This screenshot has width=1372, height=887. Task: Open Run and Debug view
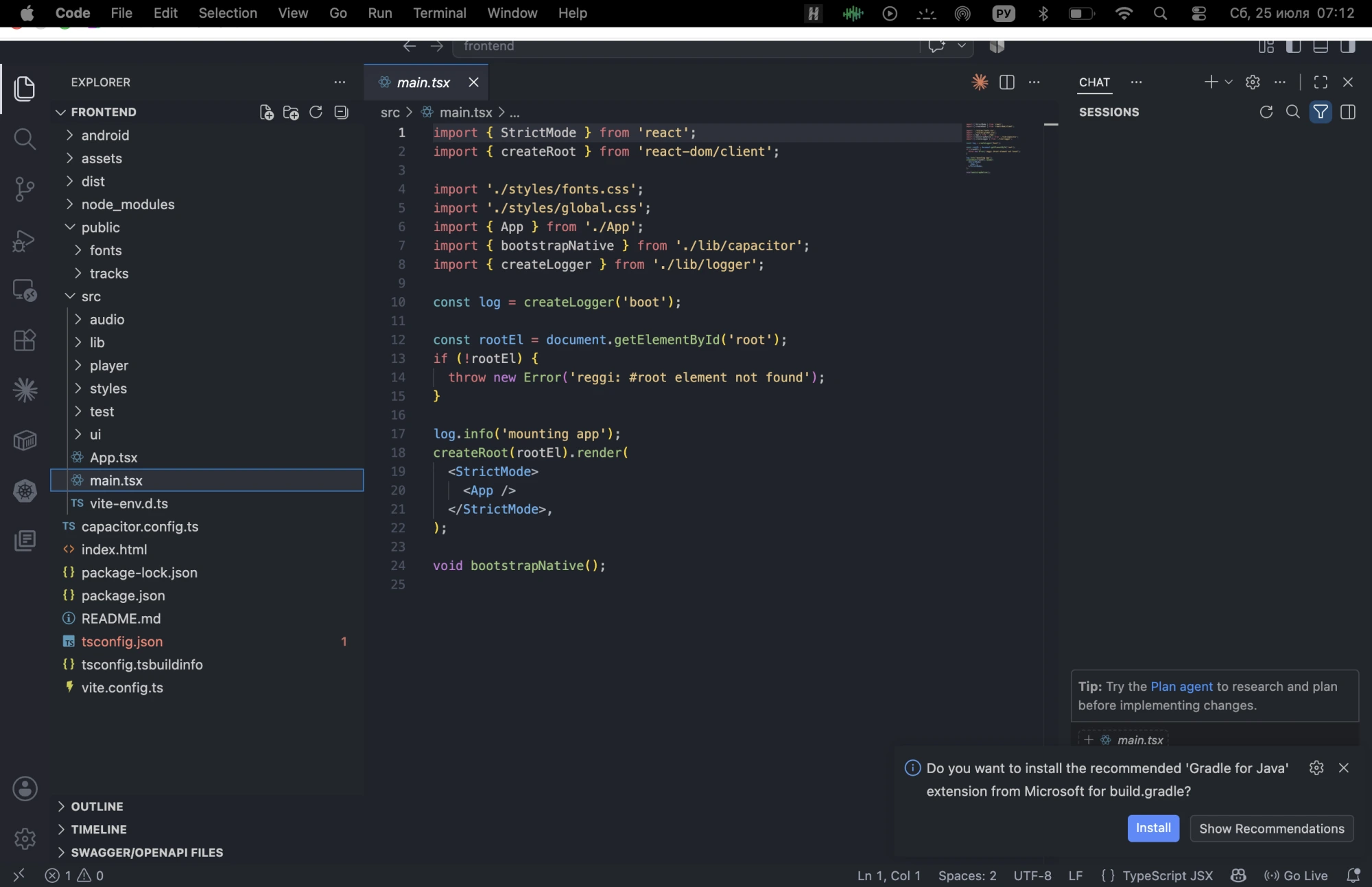25,240
